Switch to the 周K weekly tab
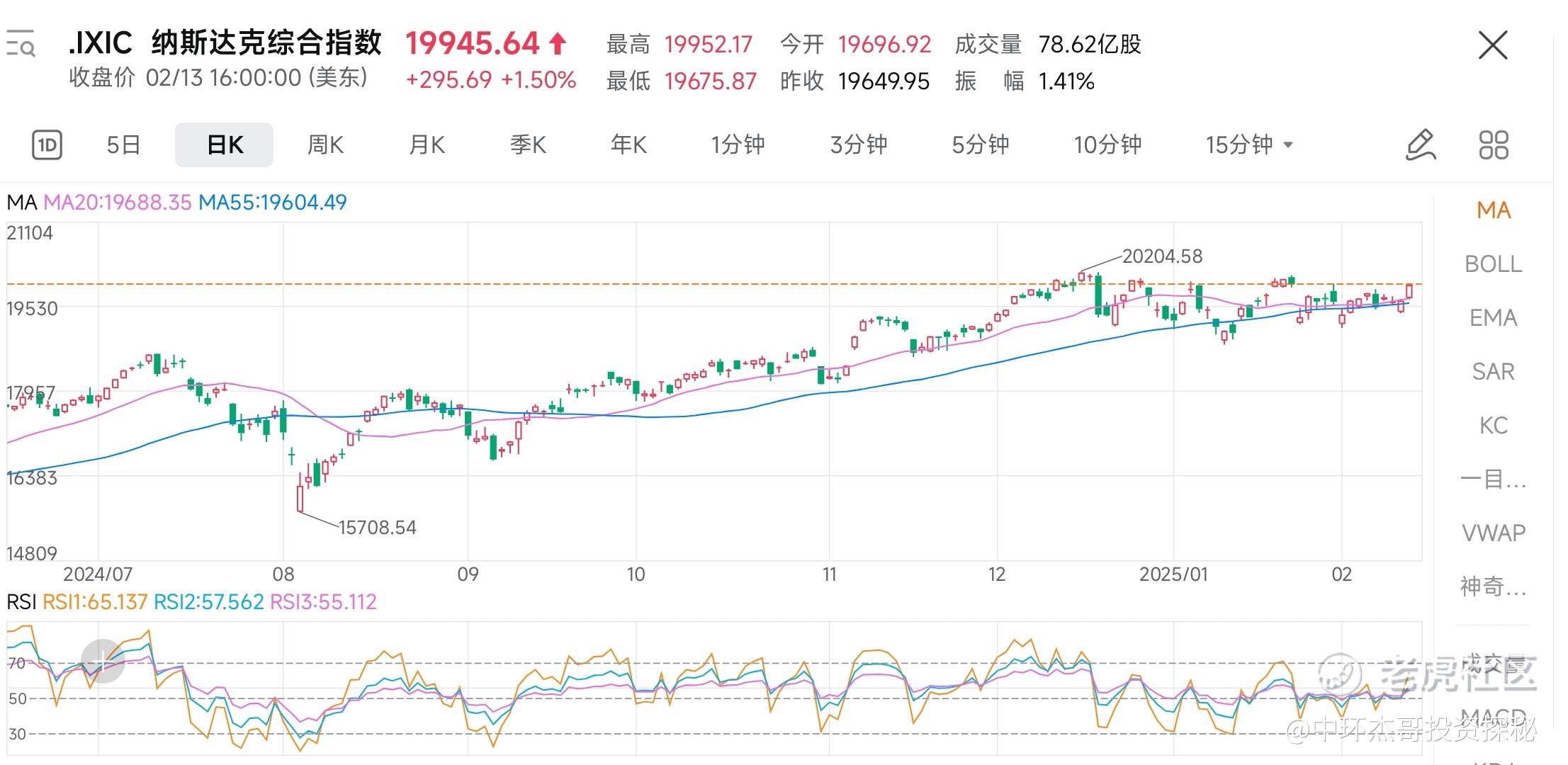 click(325, 145)
